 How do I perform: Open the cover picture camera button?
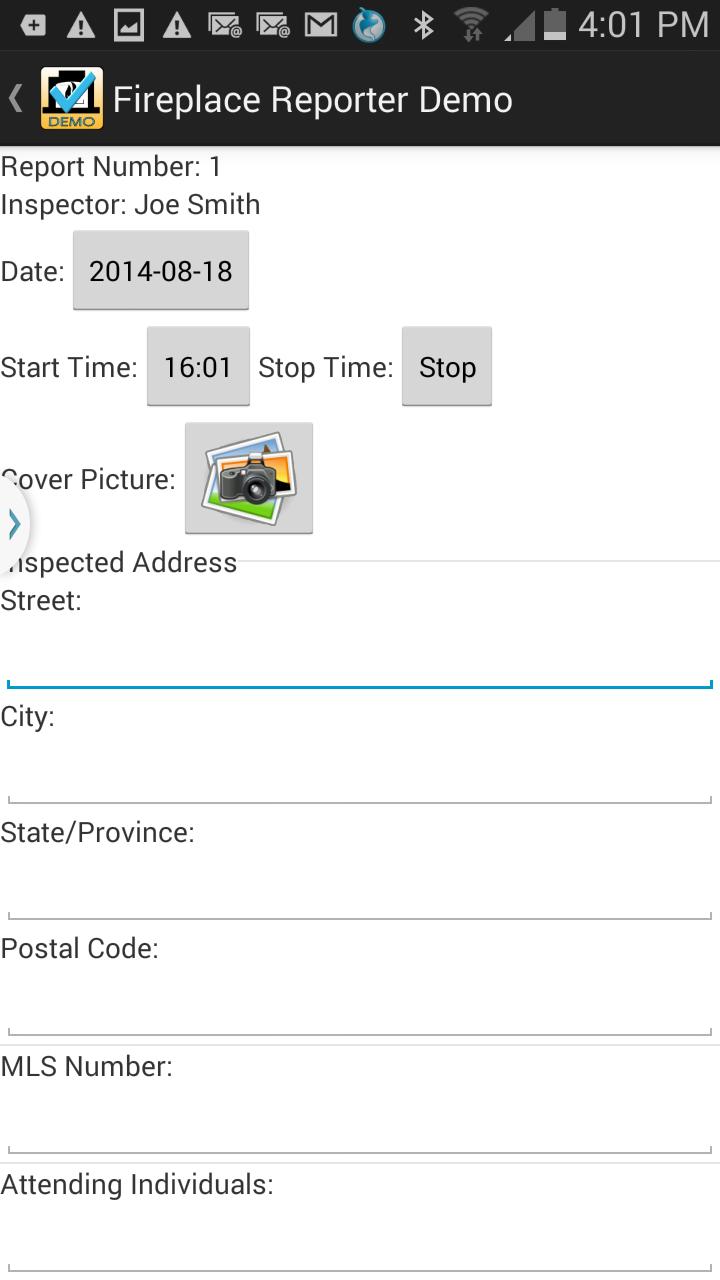pos(249,478)
